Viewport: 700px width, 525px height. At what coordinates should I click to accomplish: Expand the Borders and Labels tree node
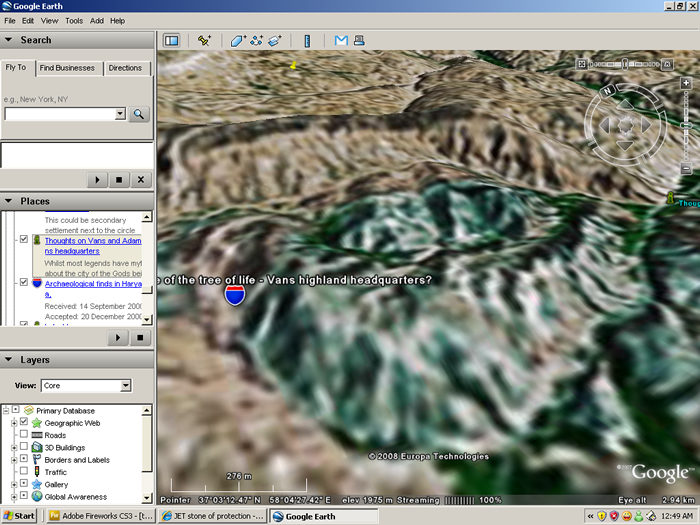(x=14, y=460)
